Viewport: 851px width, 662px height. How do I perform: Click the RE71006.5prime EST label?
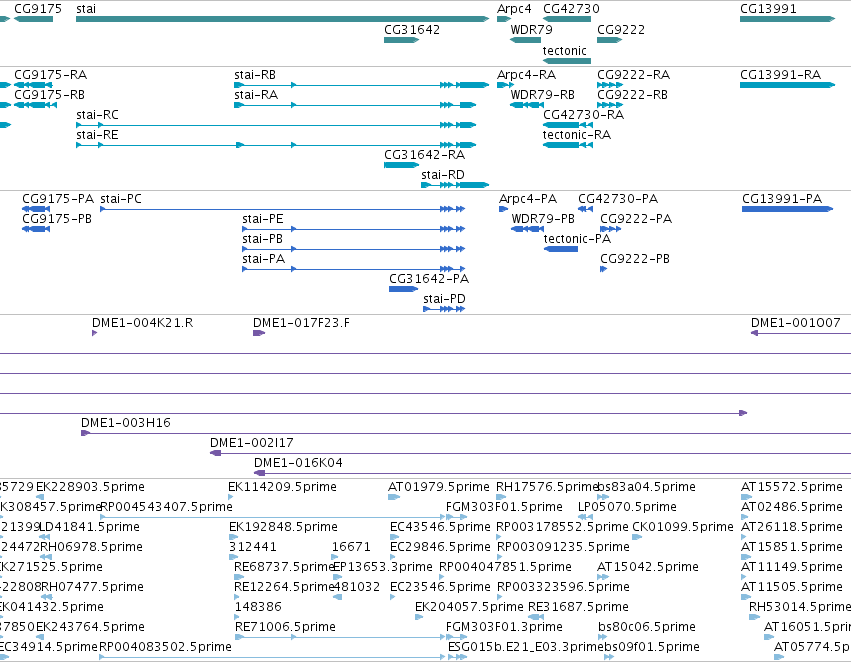[x=285, y=627]
